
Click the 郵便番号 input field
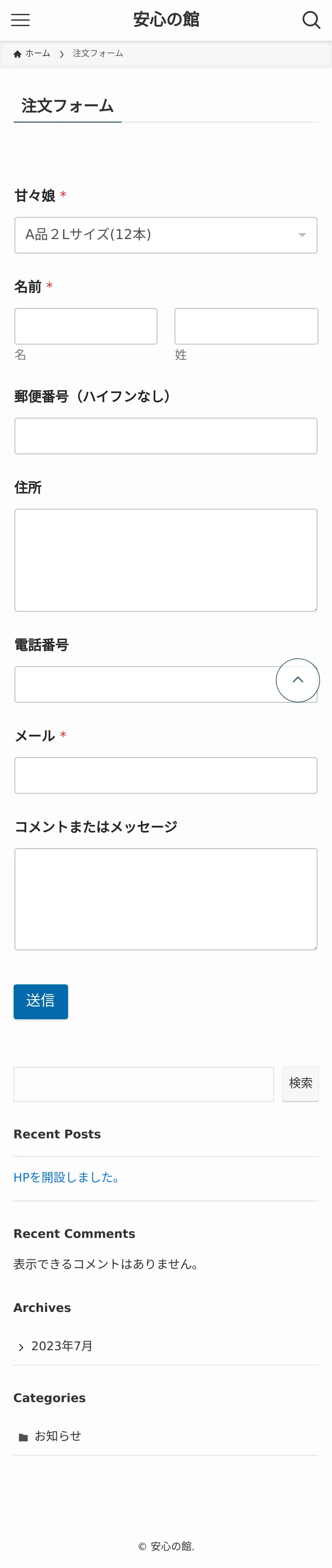pos(166,436)
